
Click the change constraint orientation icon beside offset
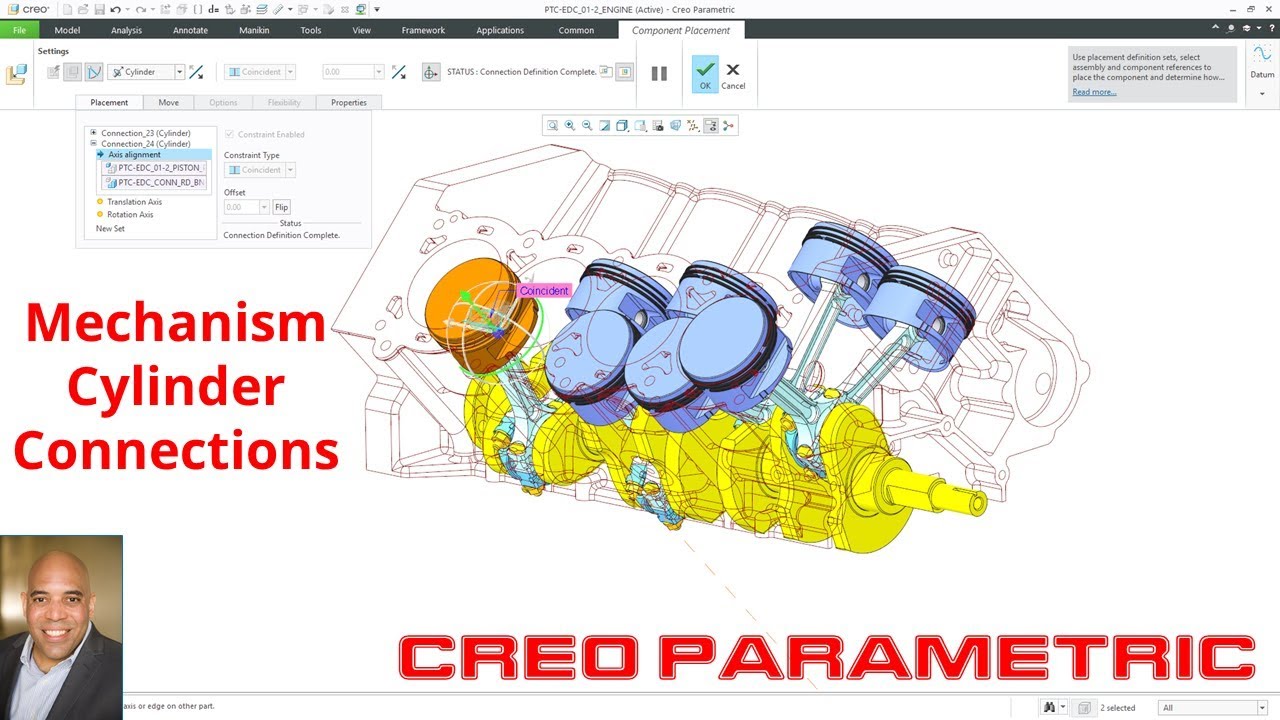click(x=399, y=72)
